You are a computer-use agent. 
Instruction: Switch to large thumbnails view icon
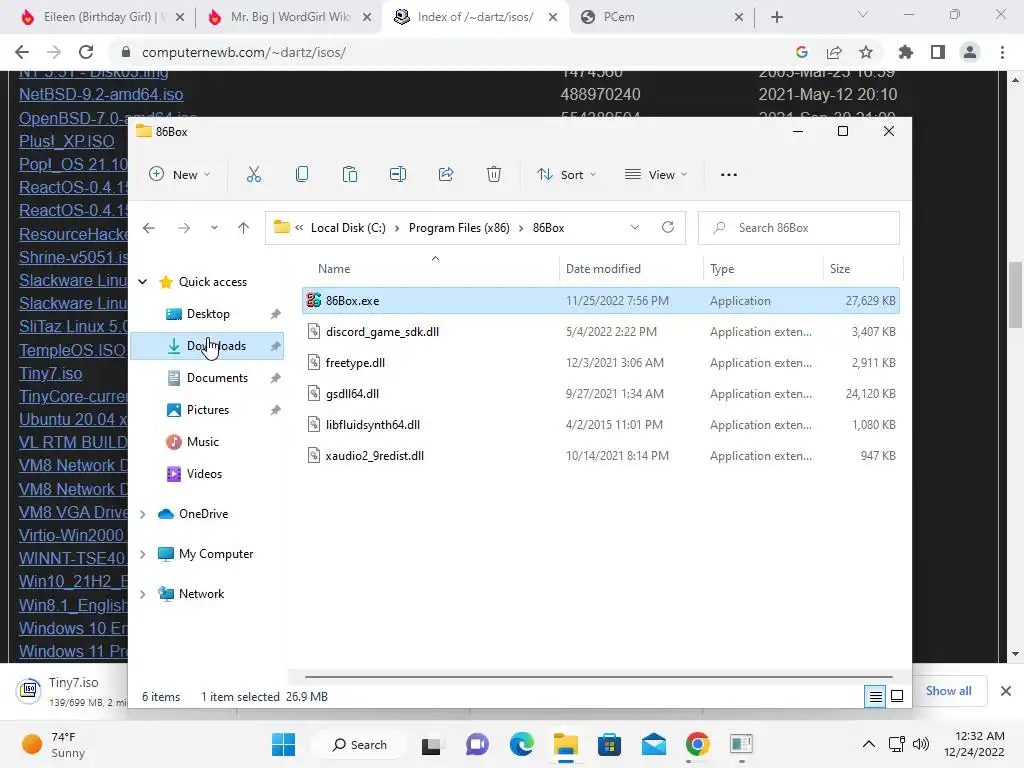(x=897, y=696)
